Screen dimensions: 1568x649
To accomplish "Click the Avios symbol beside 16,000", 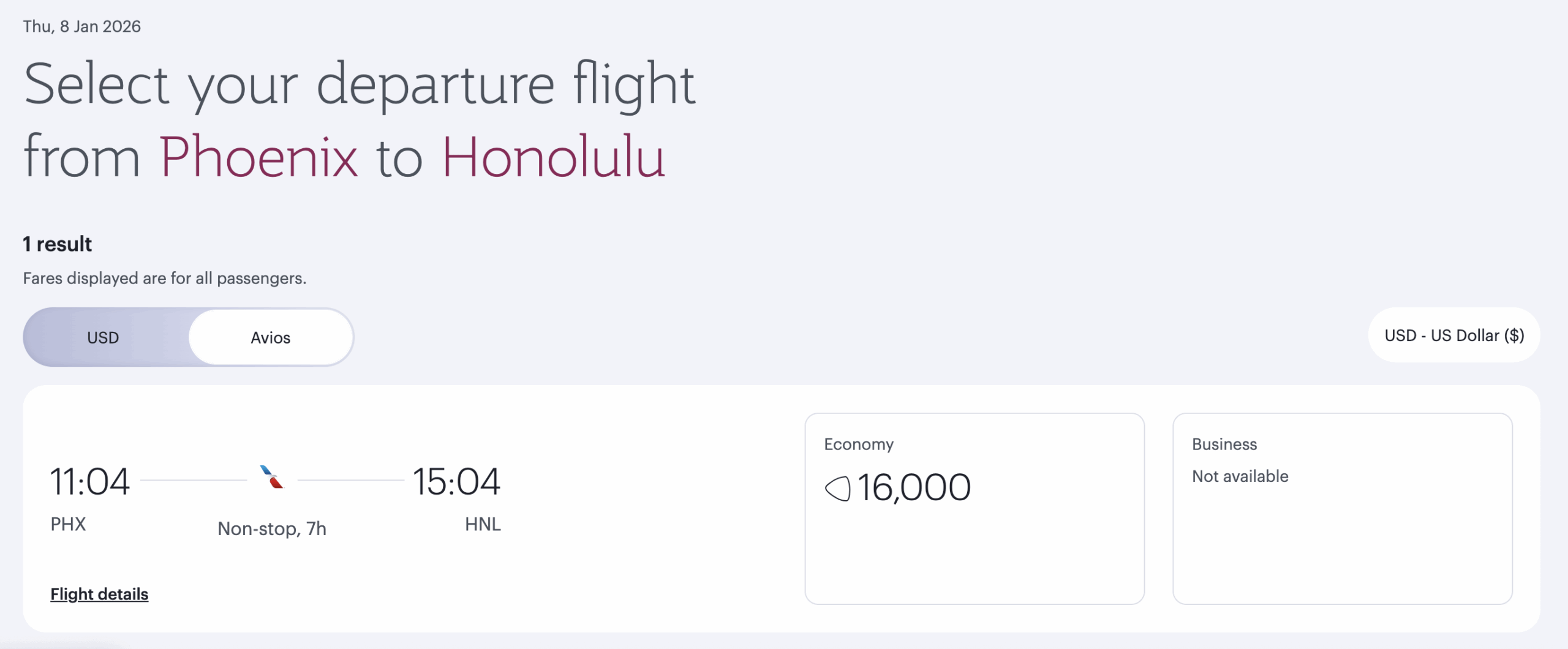I will click(x=837, y=489).
